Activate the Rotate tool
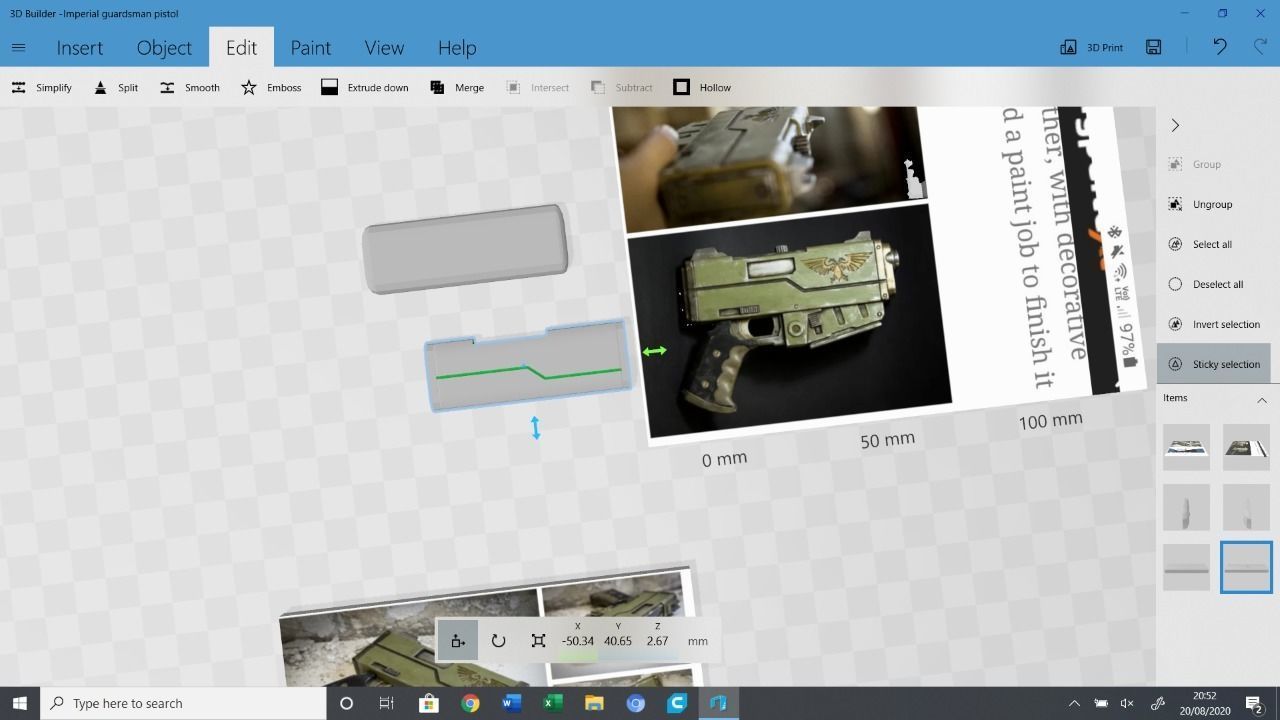1280x720 pixels. pyautogui.click(x=498, y=641)
